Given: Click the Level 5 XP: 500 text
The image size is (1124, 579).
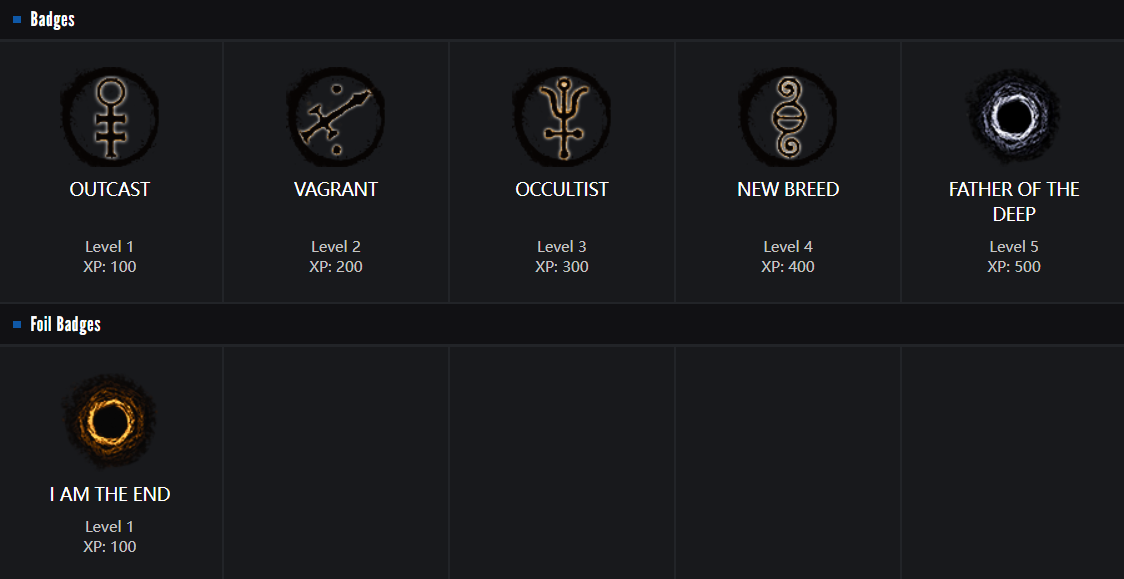Looking at the screenshot, I should (1014, 257).
